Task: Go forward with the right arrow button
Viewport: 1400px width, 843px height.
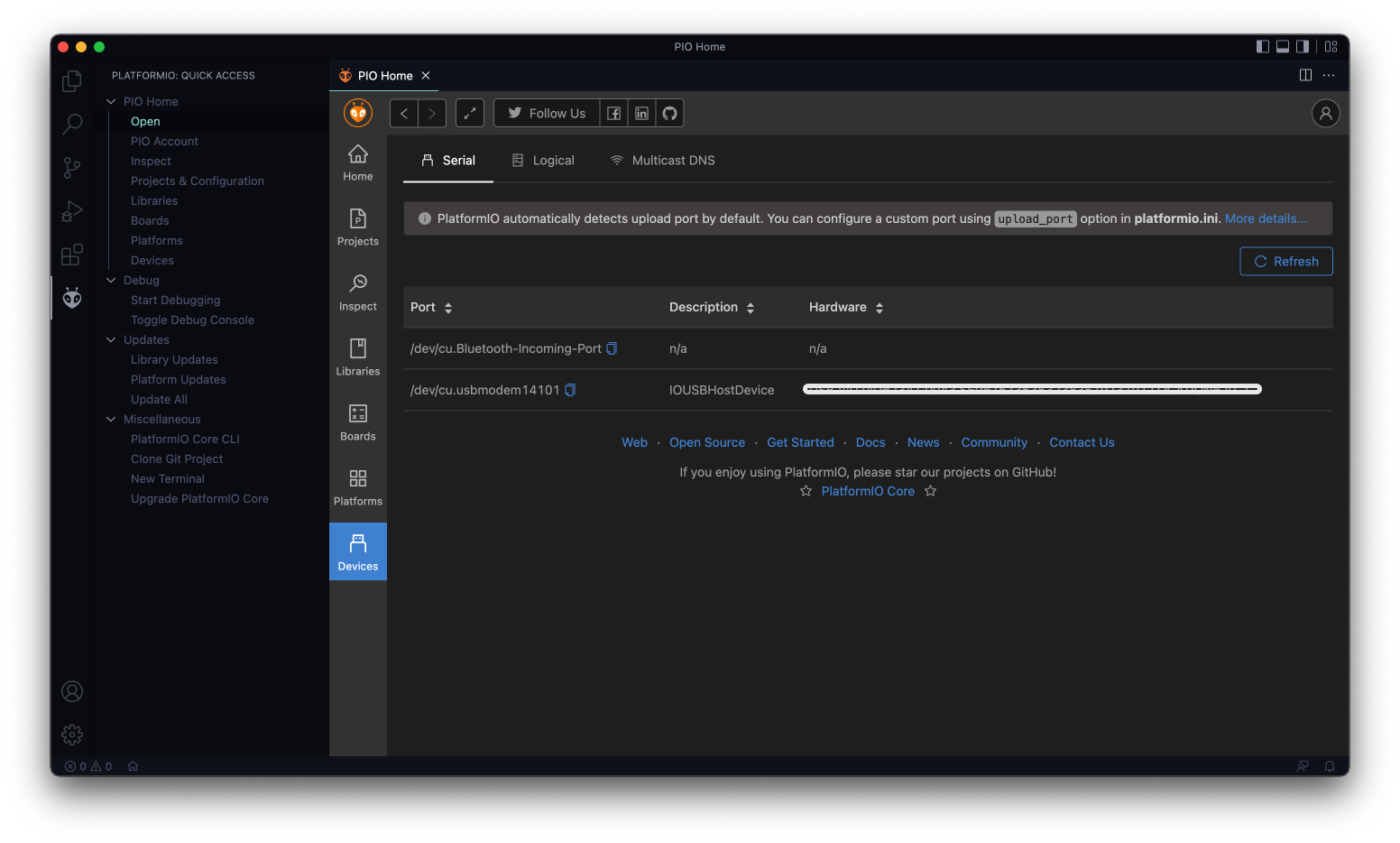Action: point(432,113)
